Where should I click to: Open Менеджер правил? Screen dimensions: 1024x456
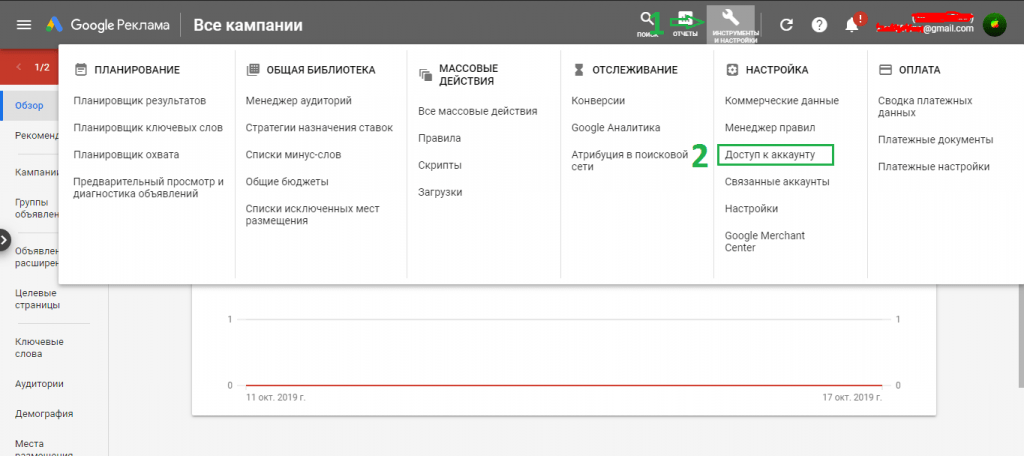[x=770, y=127]
